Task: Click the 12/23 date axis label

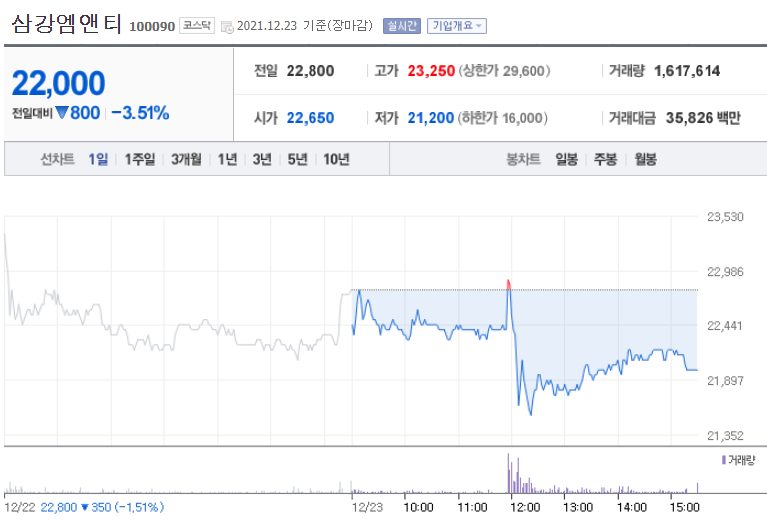Action: tap(367, 507)
